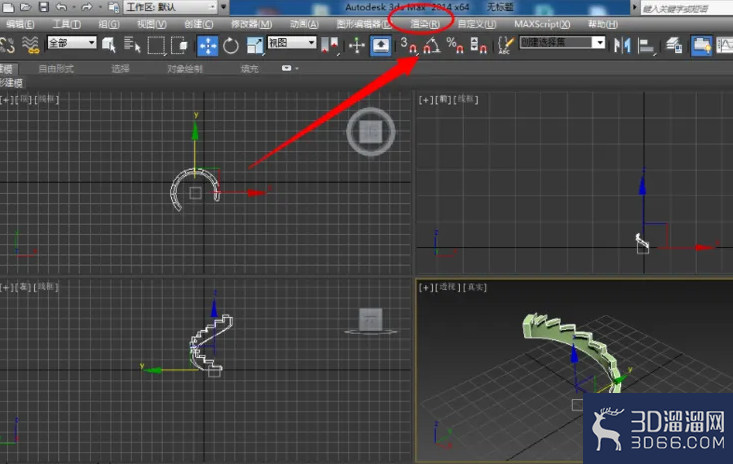Click the ViewCube in the top viewport
This screenshot has width=733, height=464.
371,132
